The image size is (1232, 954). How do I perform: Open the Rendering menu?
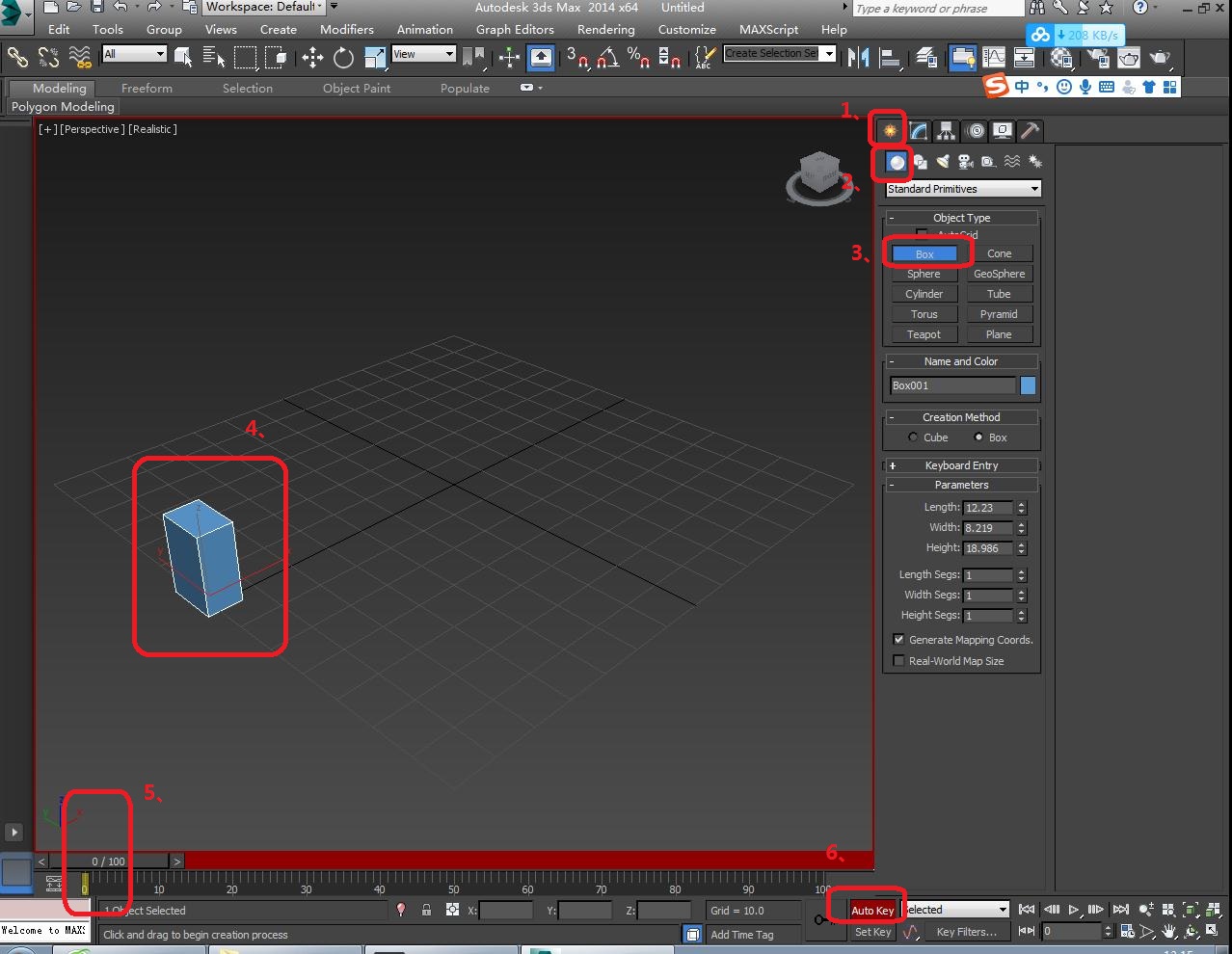click(x=606, y=29)
